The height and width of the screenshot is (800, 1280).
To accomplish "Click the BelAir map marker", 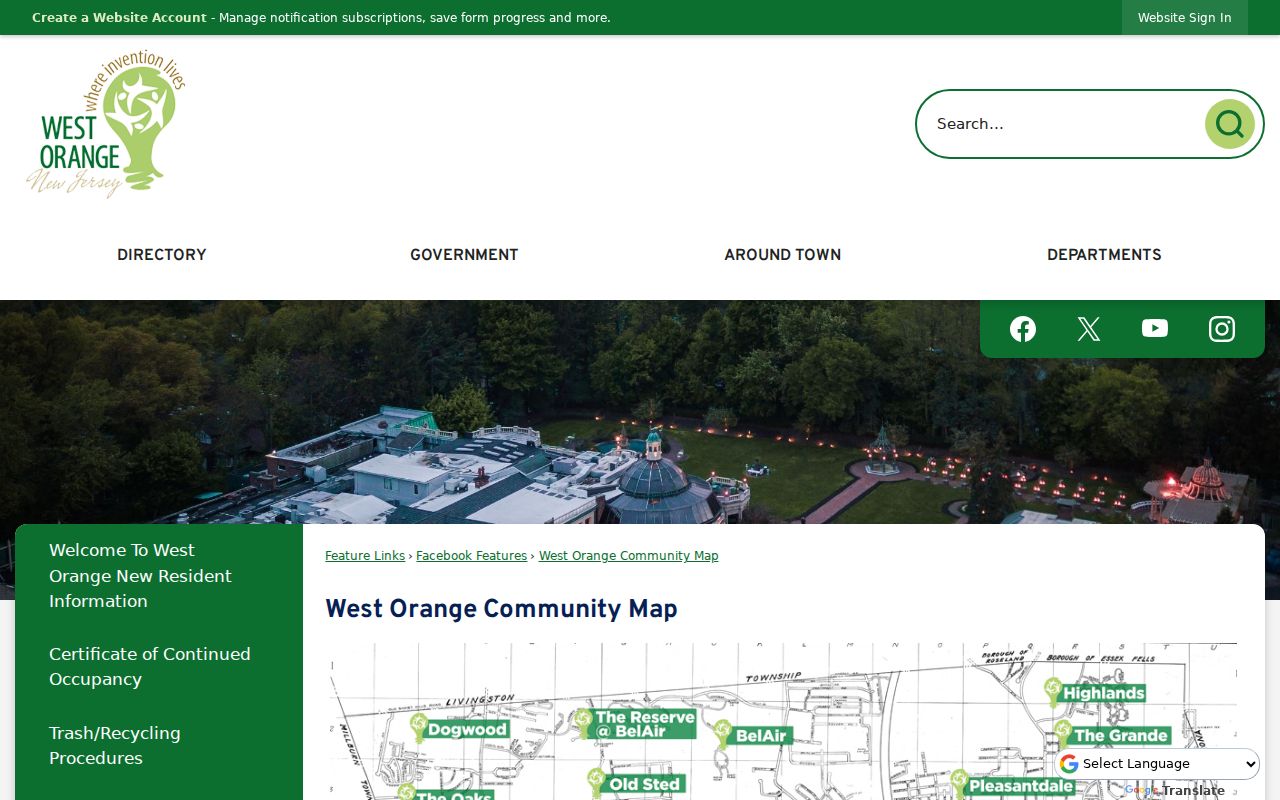I will (x=752, y=736).
